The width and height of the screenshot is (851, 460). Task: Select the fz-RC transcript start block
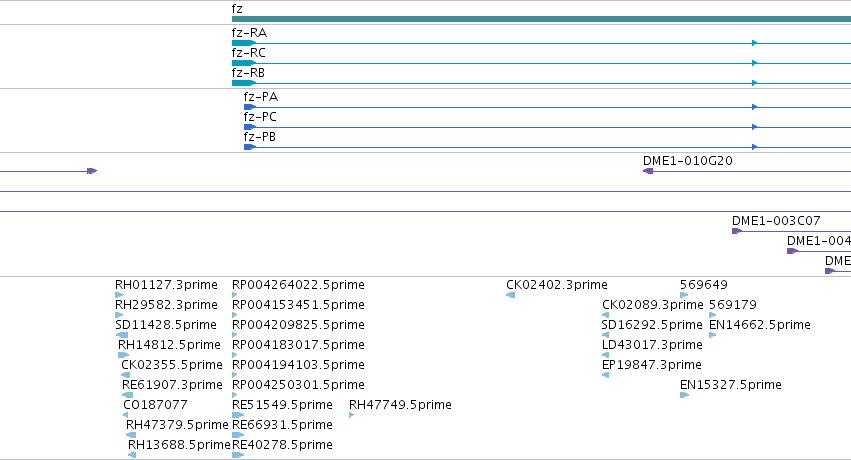coord(244,63)
